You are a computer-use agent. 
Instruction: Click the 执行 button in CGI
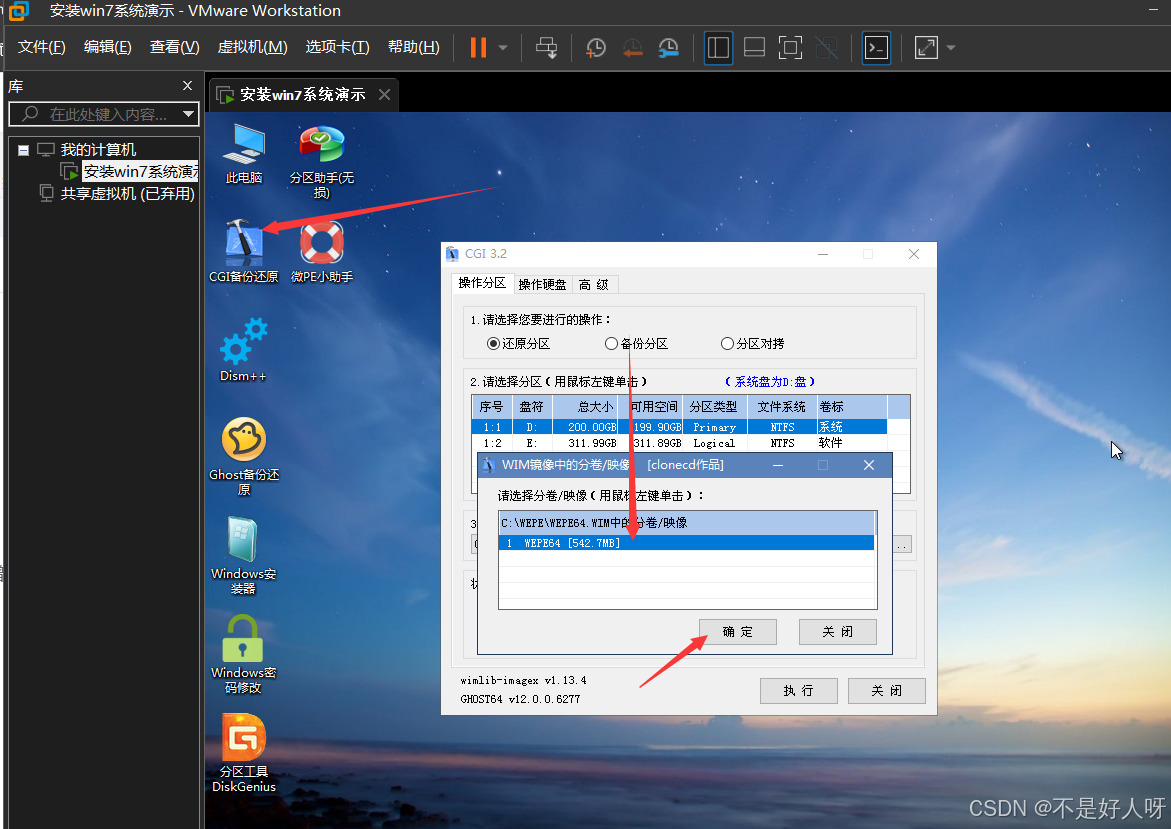[x=798, y=691]
